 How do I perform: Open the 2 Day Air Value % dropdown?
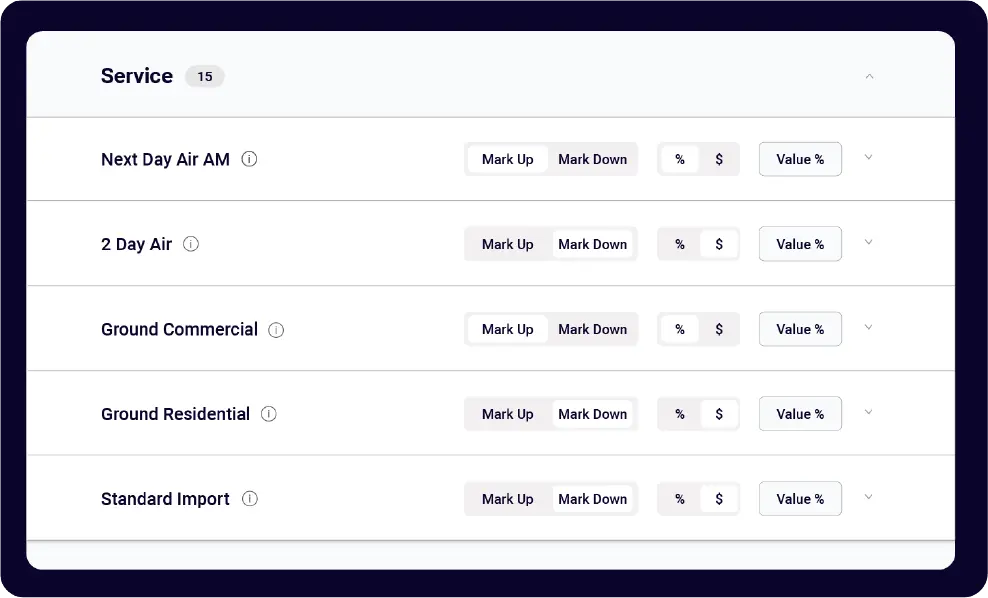[x=800, y=244]
